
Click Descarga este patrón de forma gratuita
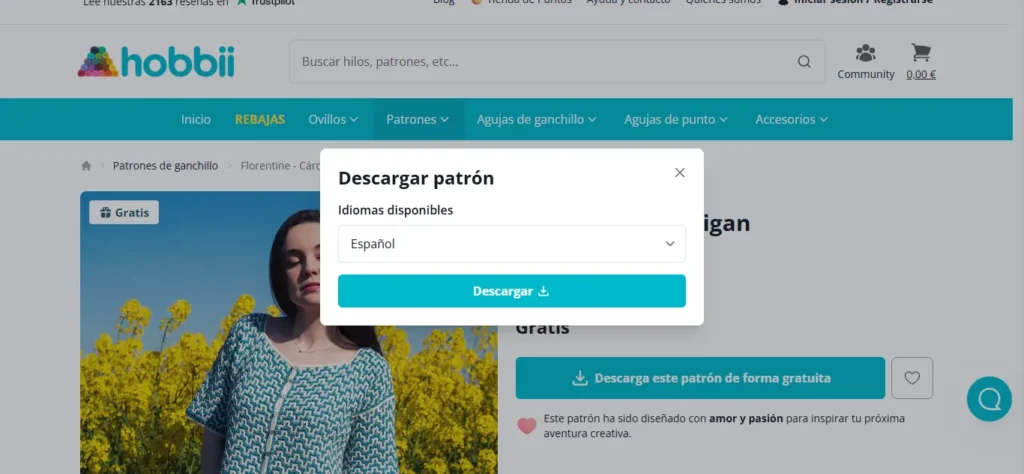(x=700, y=378)
